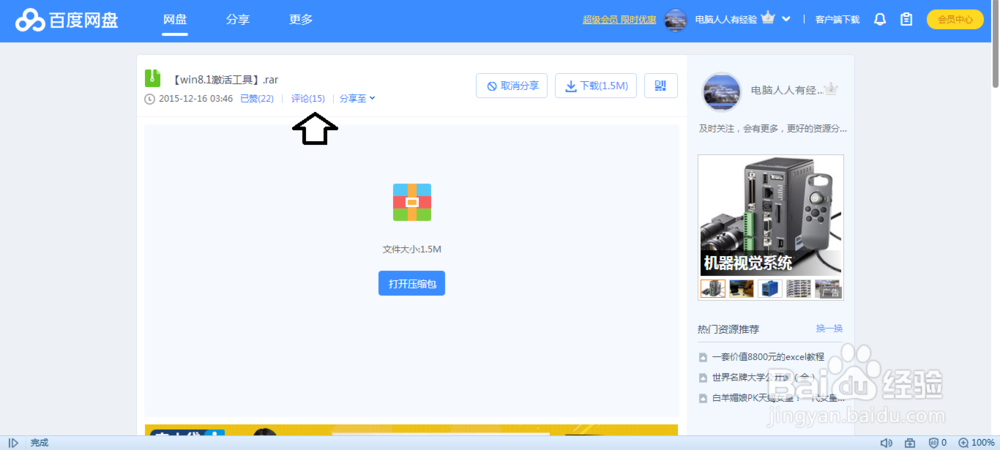Click file icon beside 世界名牌大学 resource
1000x450 pixels.
pyautogui.click(x=703, y=377)
